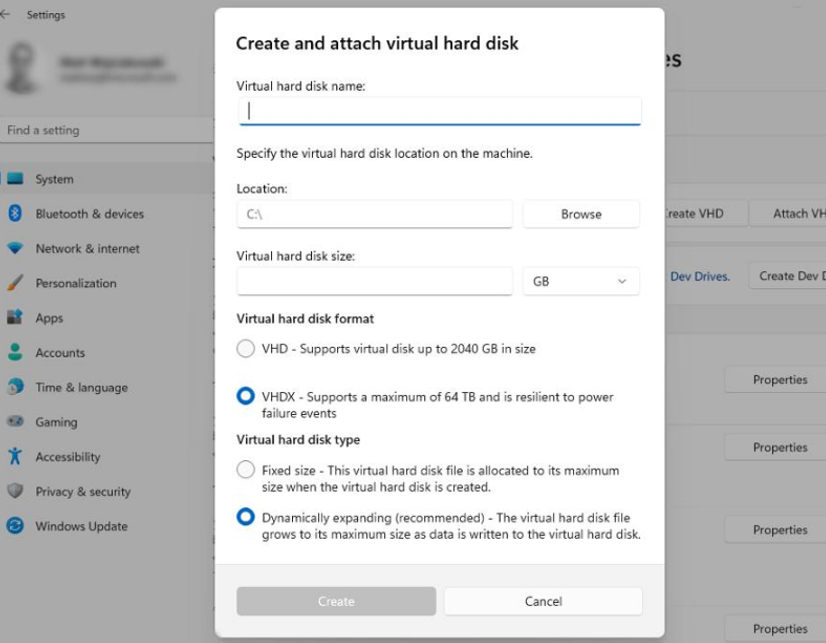Image resolution: width=826 pixels, height=643 pixels.
Task: Click the Privacy & security shield icon
Action: click(x=15, y=491)
